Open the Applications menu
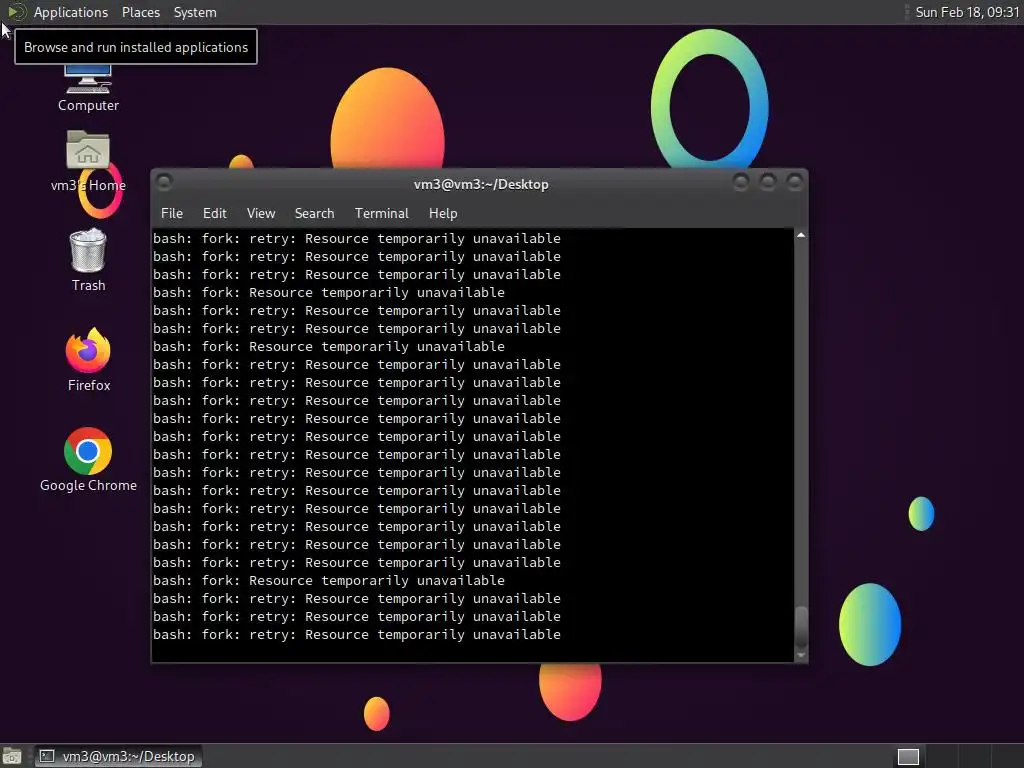The width and height of the screenshot is (1024, 768). [71, 12]
